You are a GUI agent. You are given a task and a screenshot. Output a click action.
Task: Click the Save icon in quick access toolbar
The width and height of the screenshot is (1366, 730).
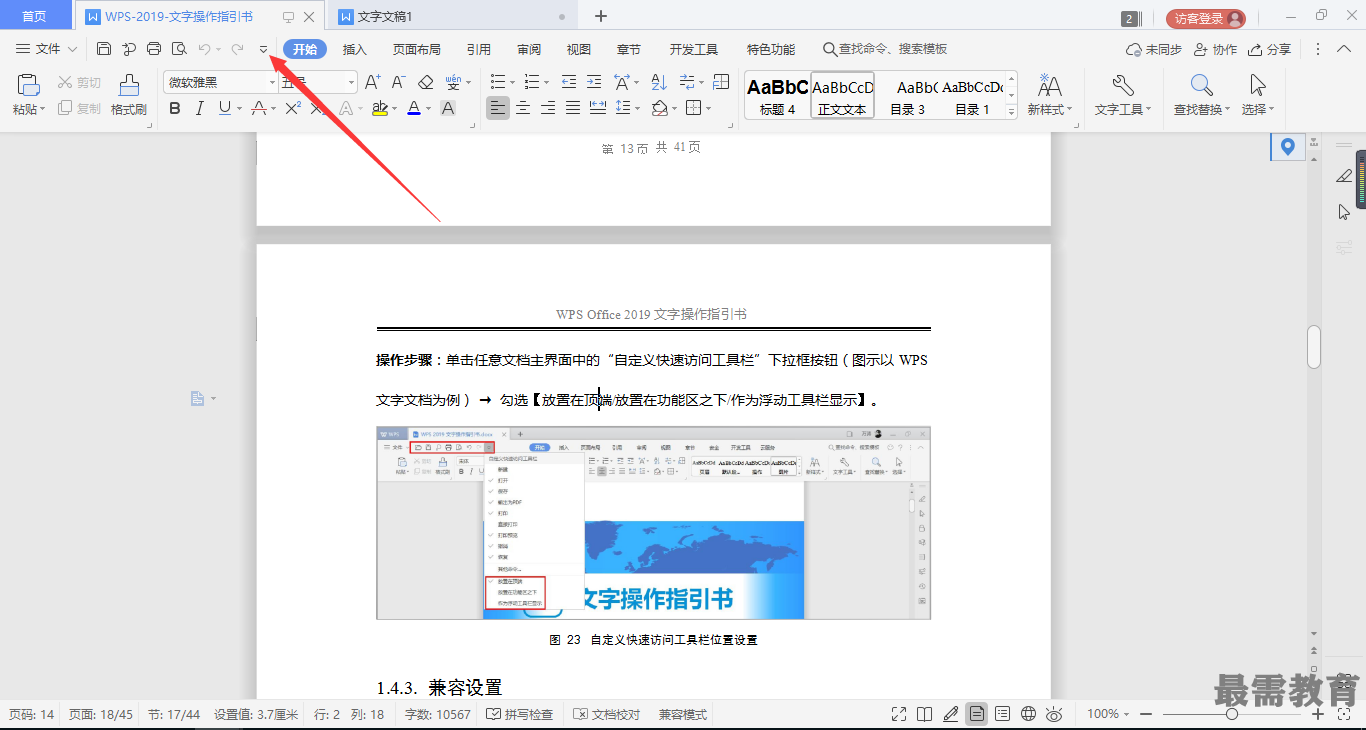point(104,48)
